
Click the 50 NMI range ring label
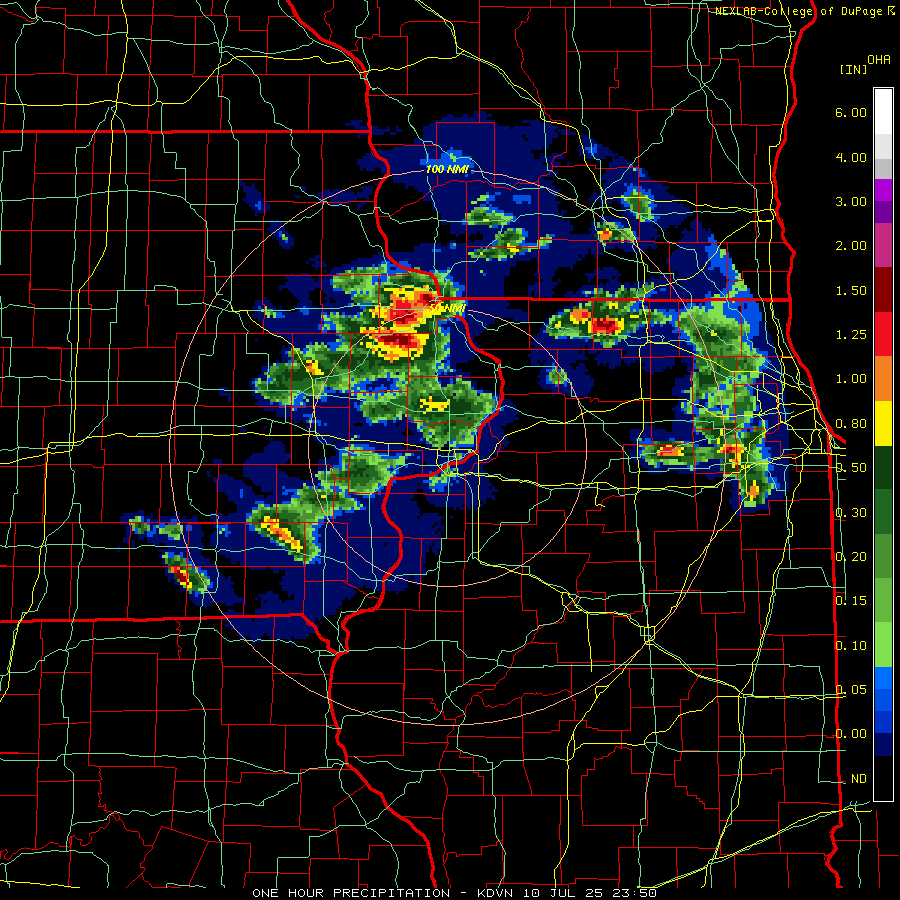coord(446,309)
